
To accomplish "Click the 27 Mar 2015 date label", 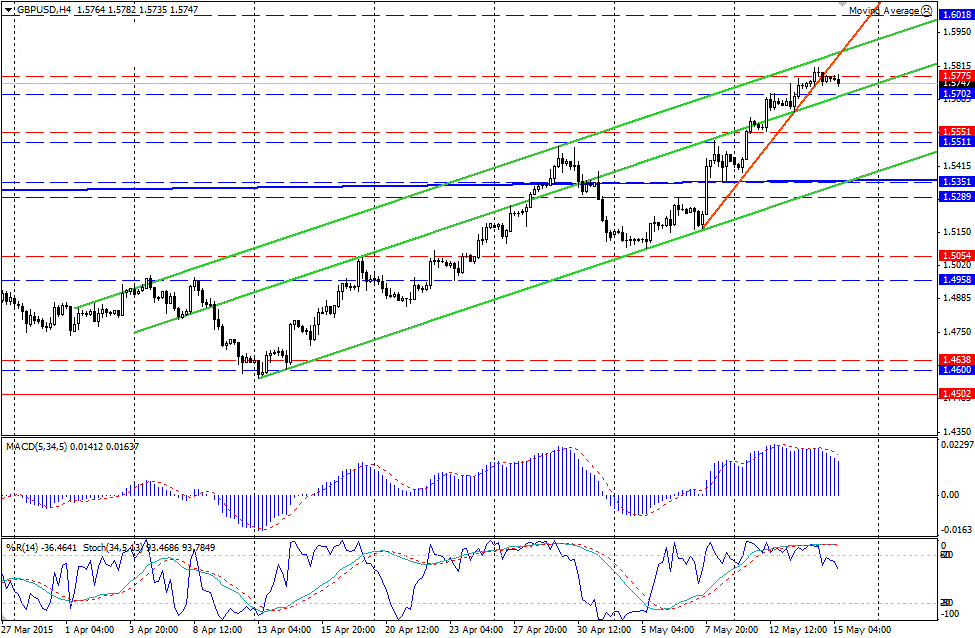I will (27, 629).
